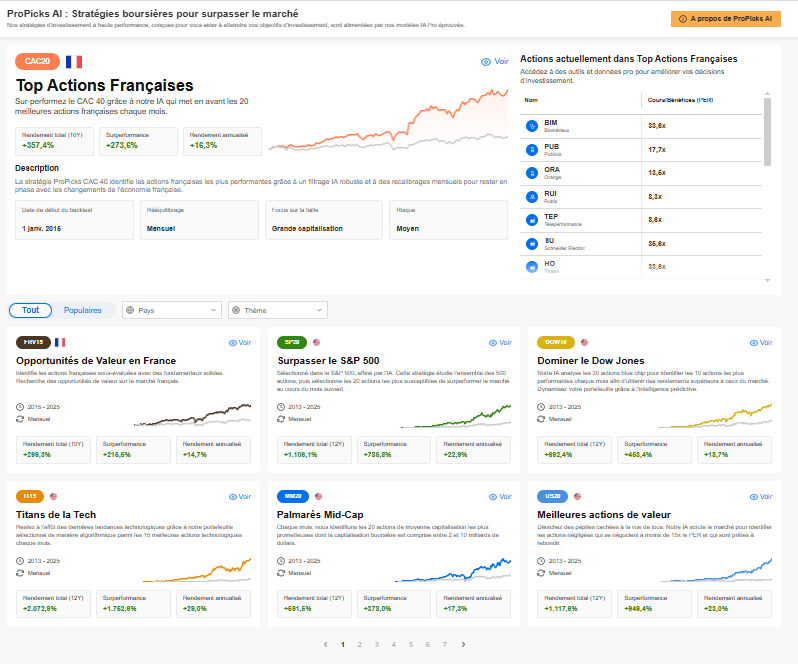This screenshot has width=798, height=664.
Task: Click the Schneider Electric SU icon
Action: point(532,242)
